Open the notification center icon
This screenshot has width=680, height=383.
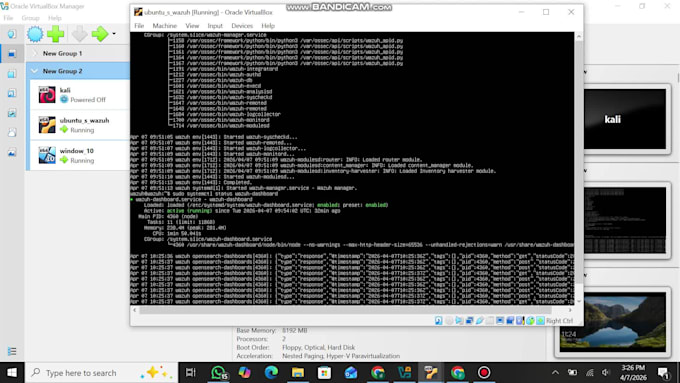(663, 373)
